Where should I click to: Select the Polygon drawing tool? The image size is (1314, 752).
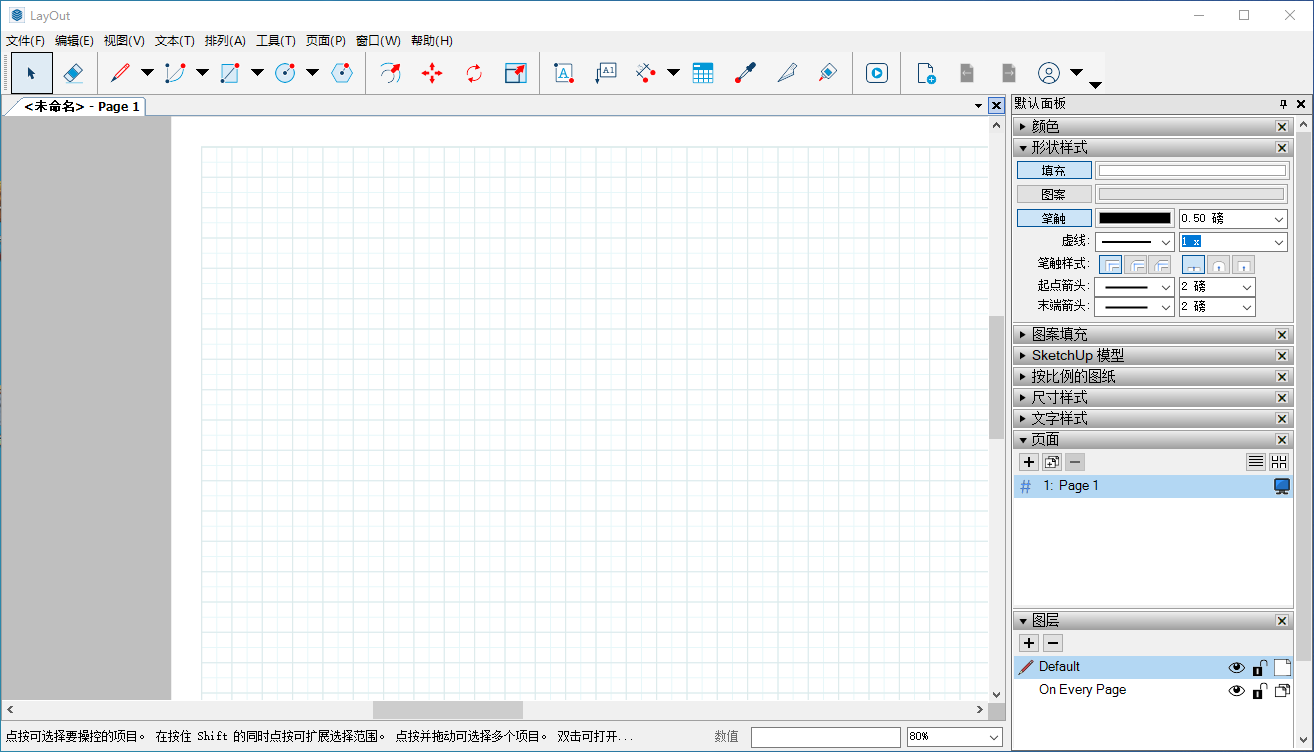(342, 73)
